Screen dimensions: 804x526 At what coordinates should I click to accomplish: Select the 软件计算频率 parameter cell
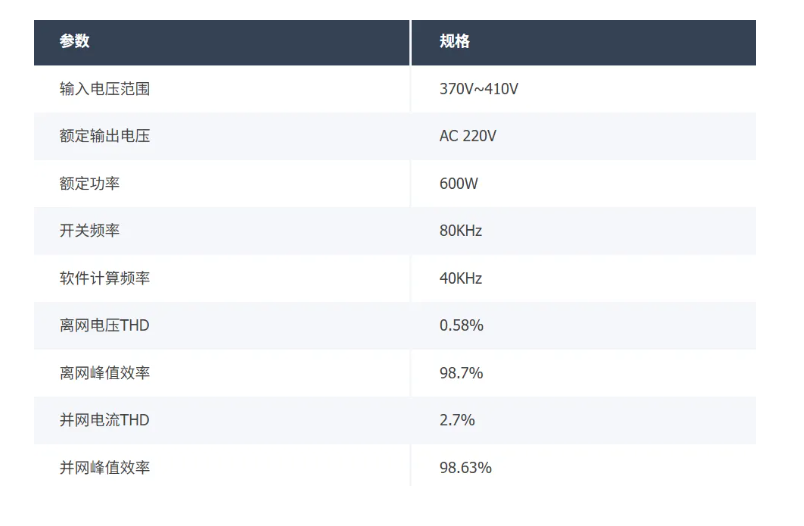pos(105,278)
